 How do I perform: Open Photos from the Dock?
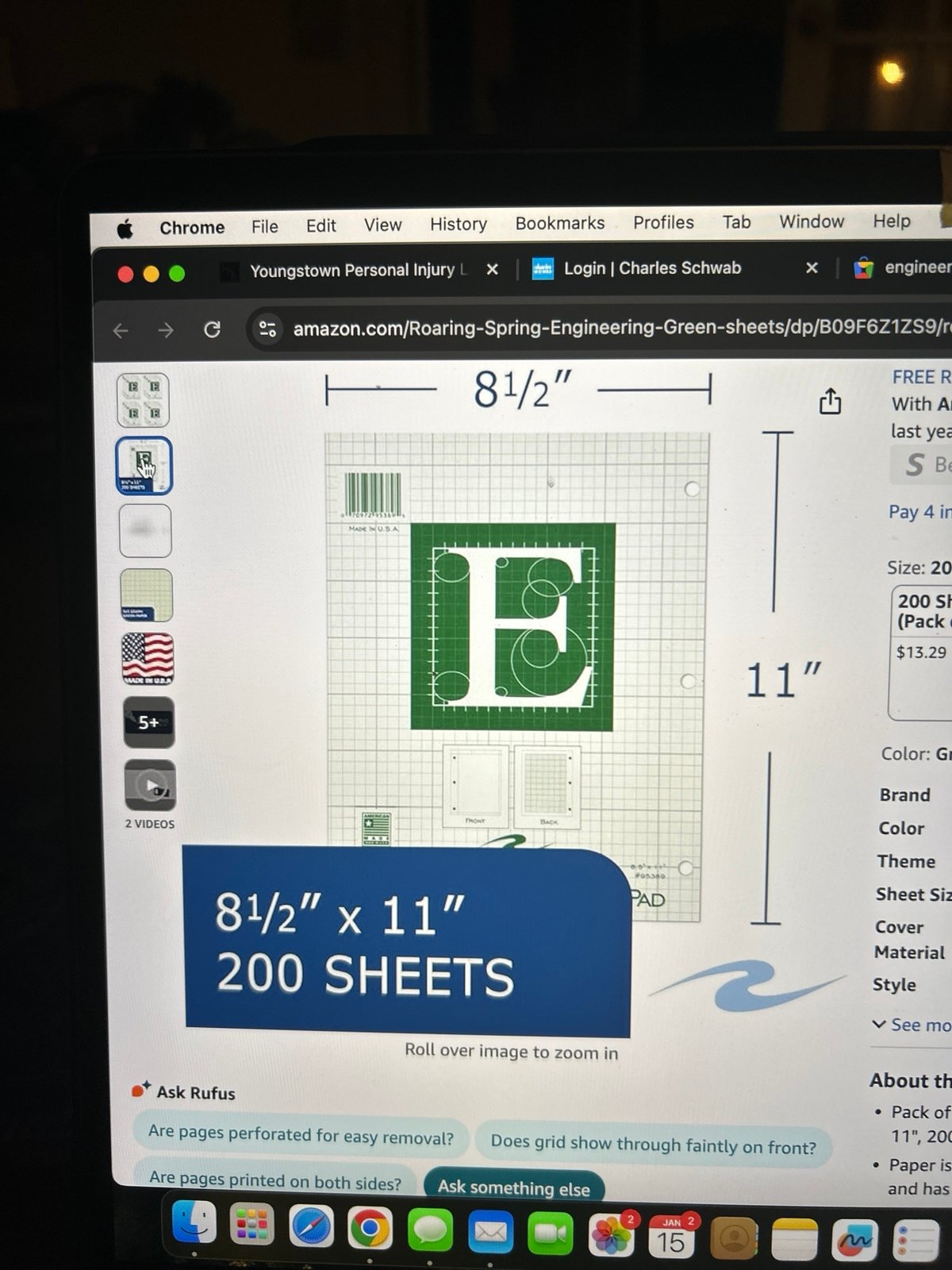pos(611,1236)
